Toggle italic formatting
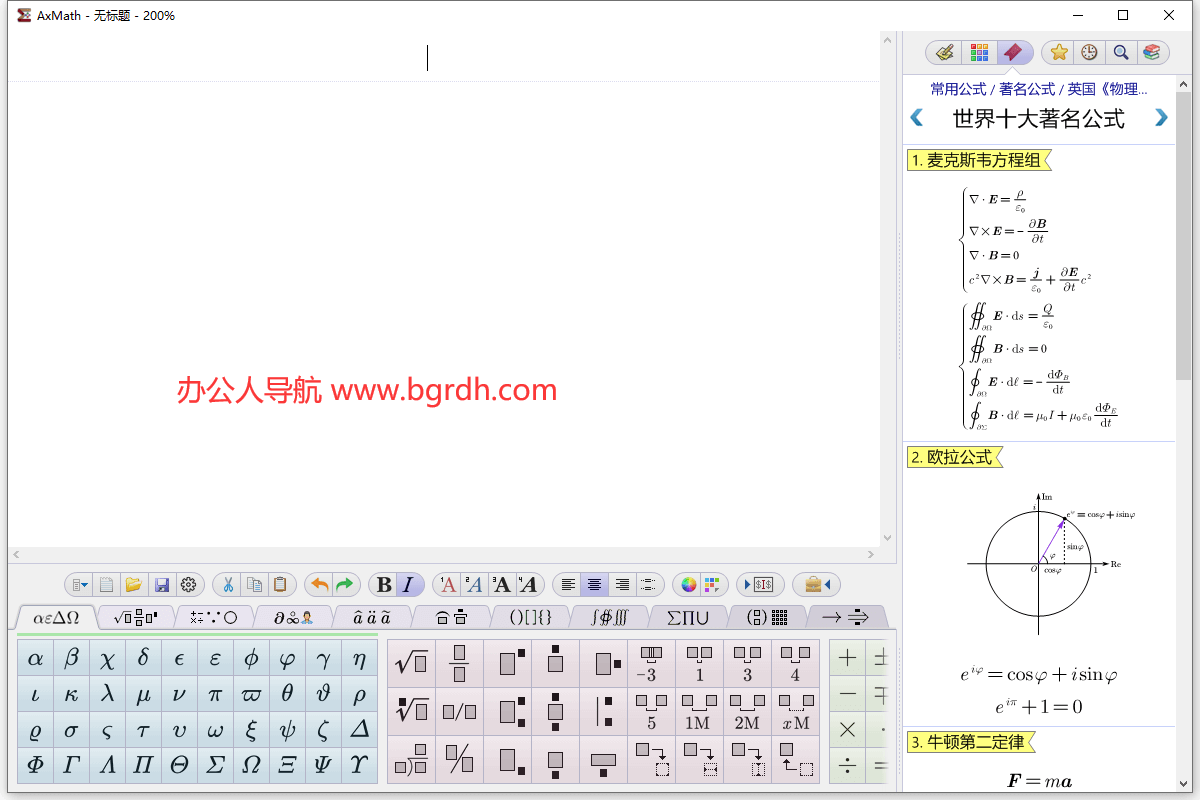This screenshot has height=800, width=1200. (x=407, y=585)
